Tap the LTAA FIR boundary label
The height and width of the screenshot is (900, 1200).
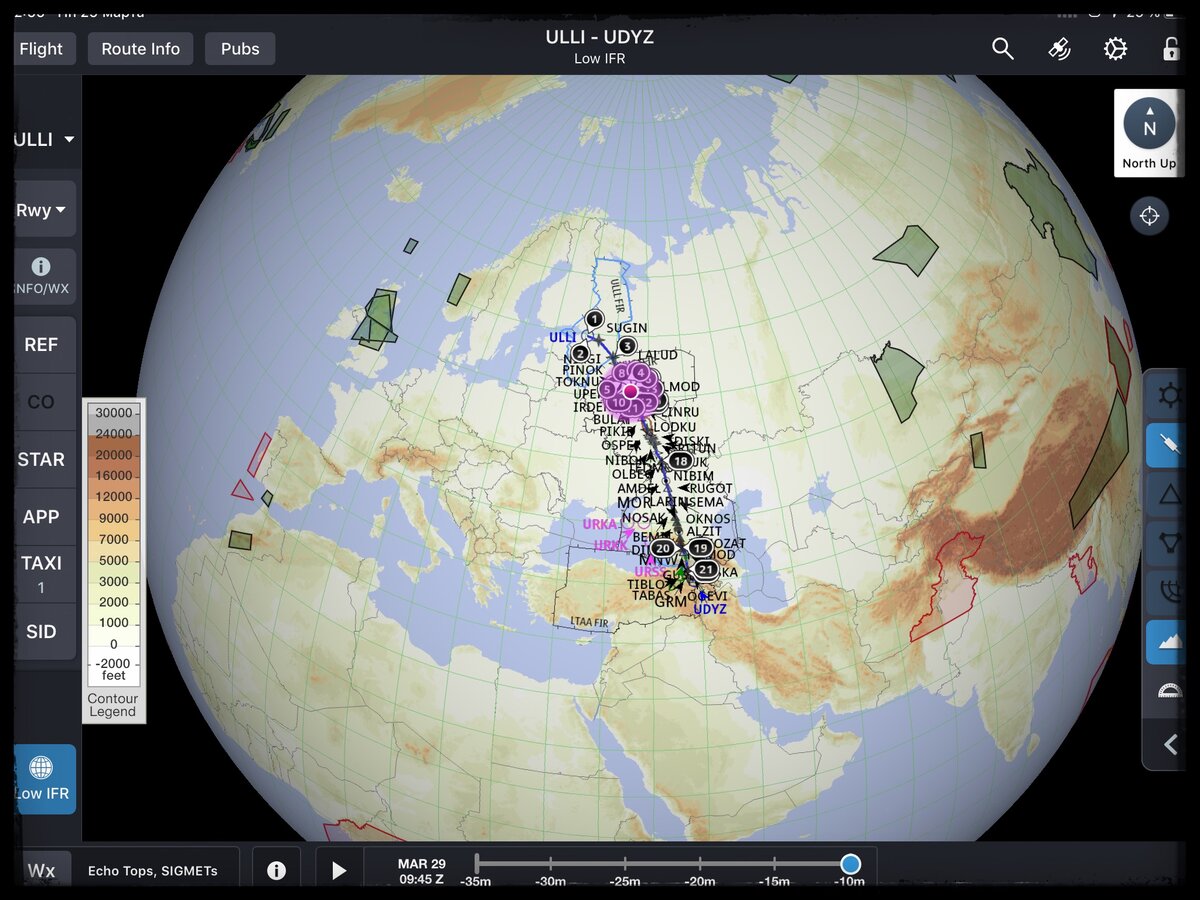tap(589, 622)
